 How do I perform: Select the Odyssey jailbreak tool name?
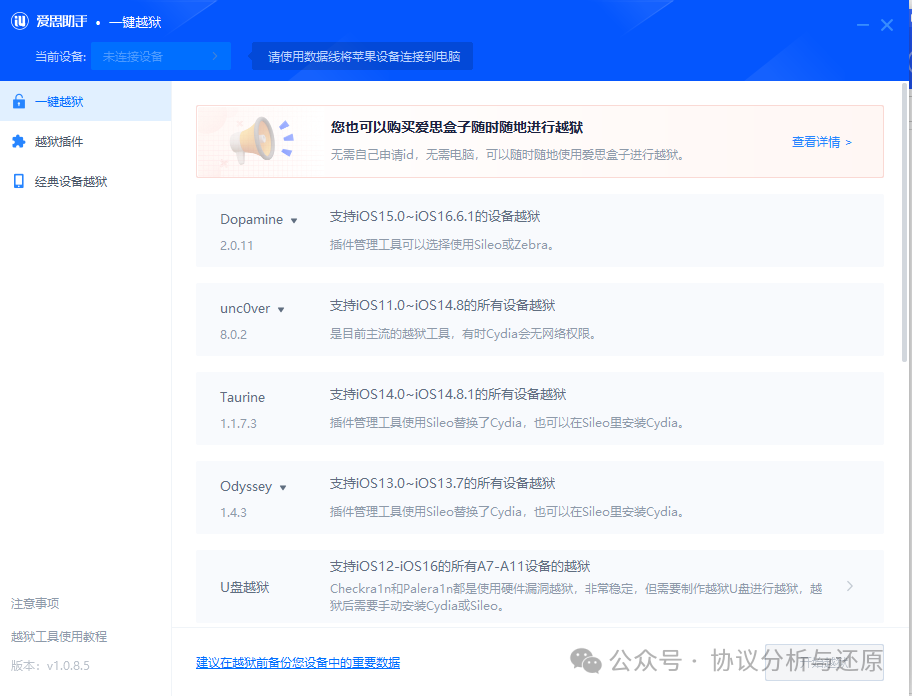click(246, 486)
